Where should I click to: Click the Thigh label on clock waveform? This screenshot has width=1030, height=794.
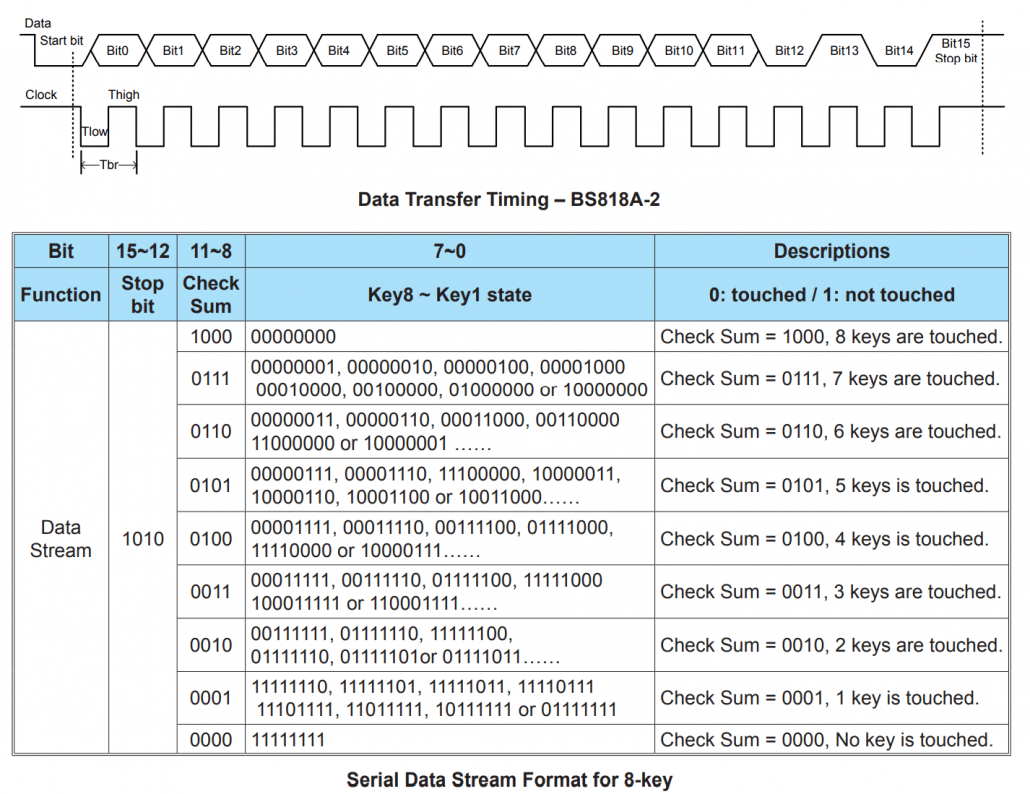[124, 95]
